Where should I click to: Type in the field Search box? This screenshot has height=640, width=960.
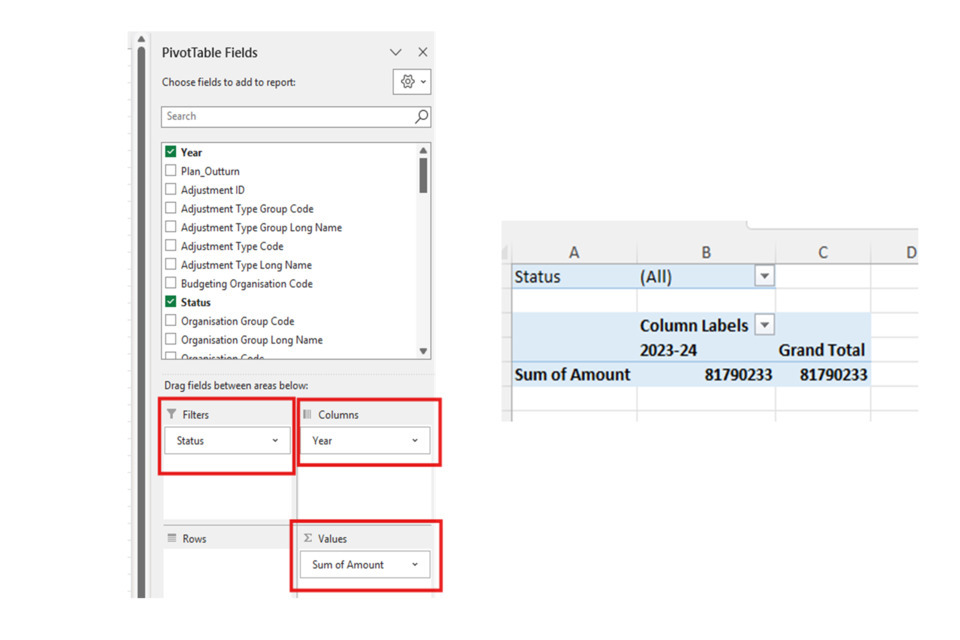285,117
